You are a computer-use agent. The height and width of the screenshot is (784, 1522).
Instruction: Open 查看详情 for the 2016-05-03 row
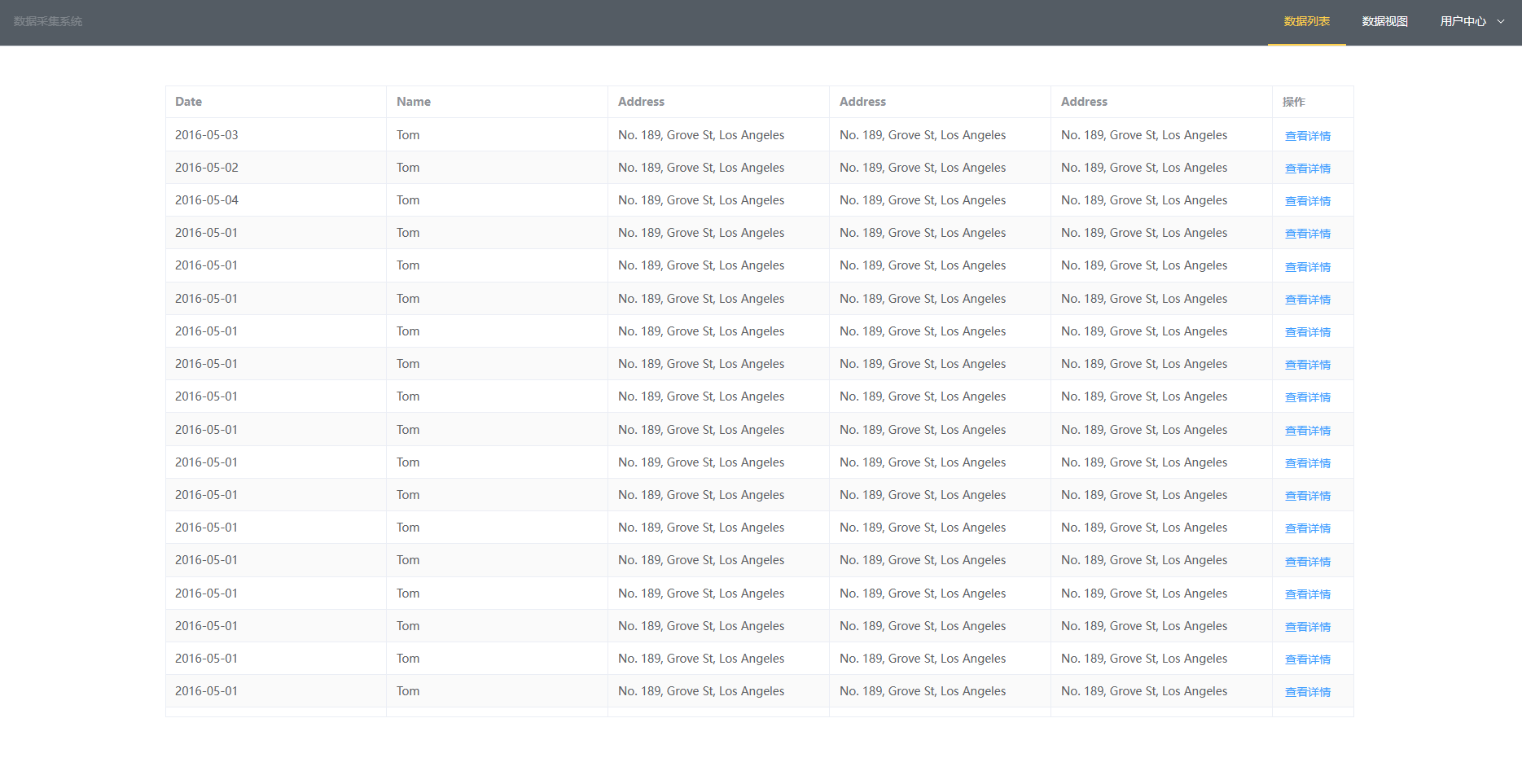pos(1307,136)
